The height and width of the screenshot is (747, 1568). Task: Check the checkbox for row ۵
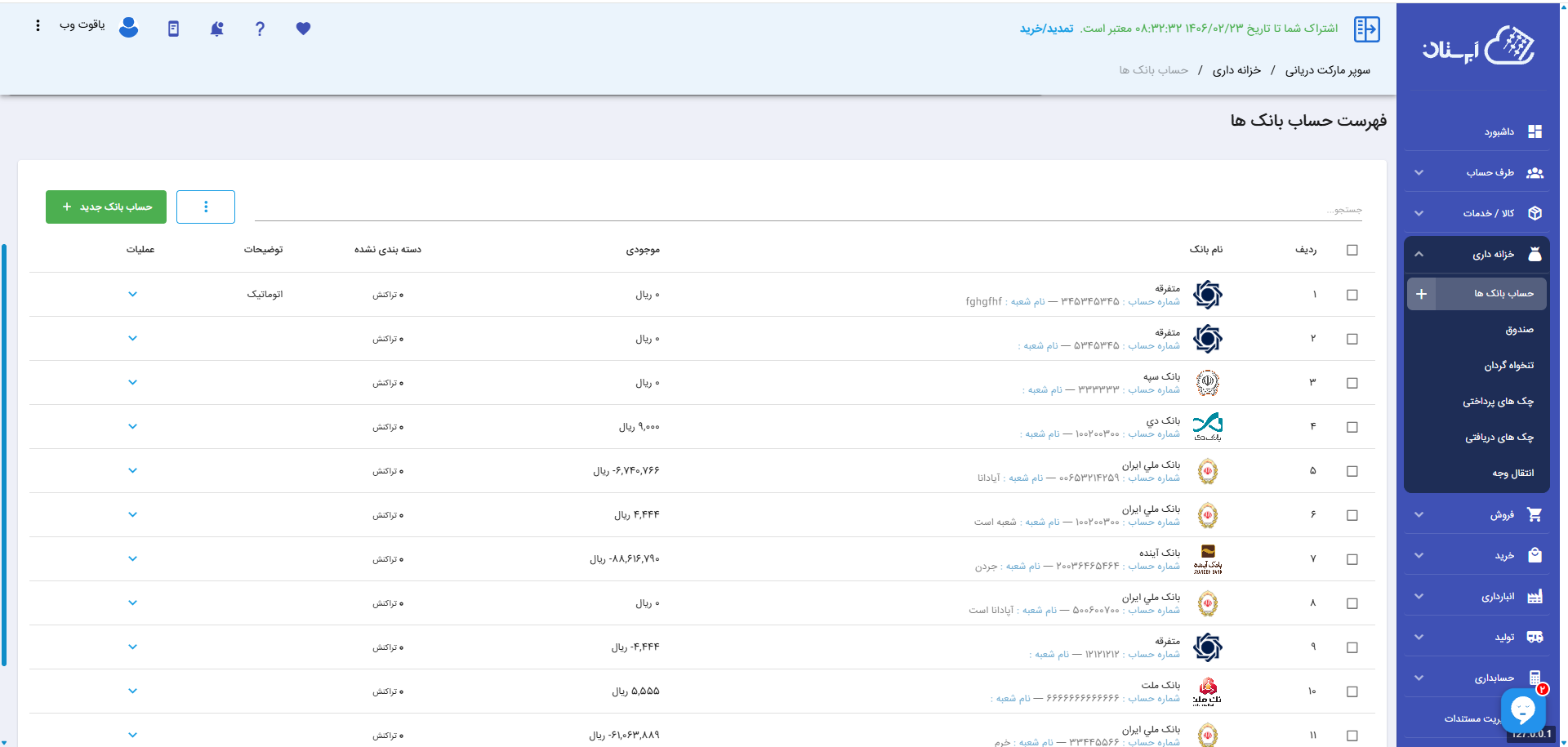[x=1352, y=471]
